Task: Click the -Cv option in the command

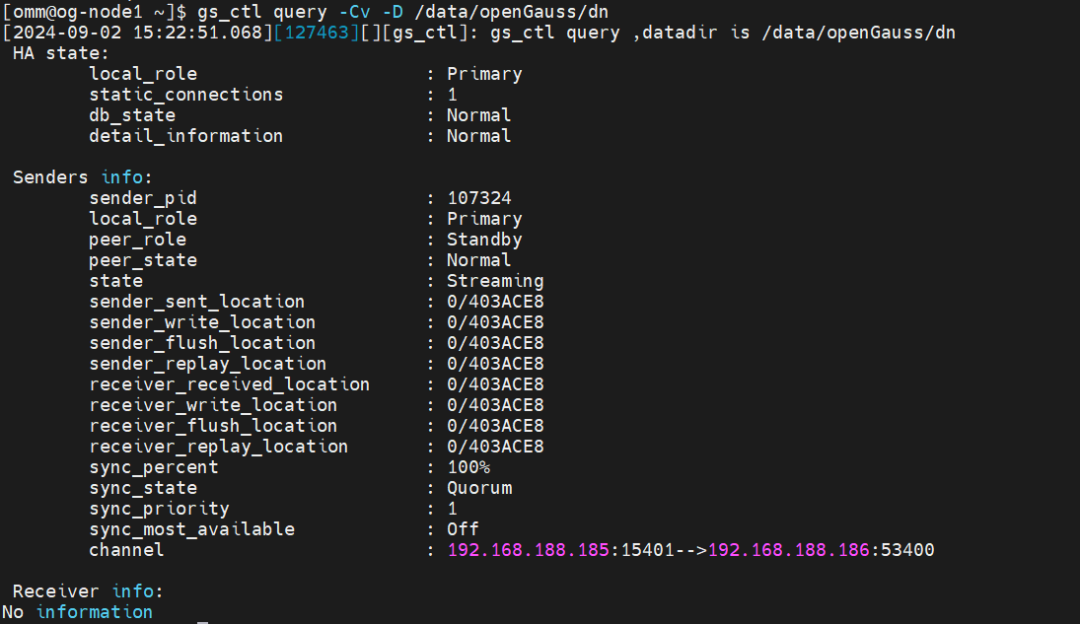Action: (354, 12)
